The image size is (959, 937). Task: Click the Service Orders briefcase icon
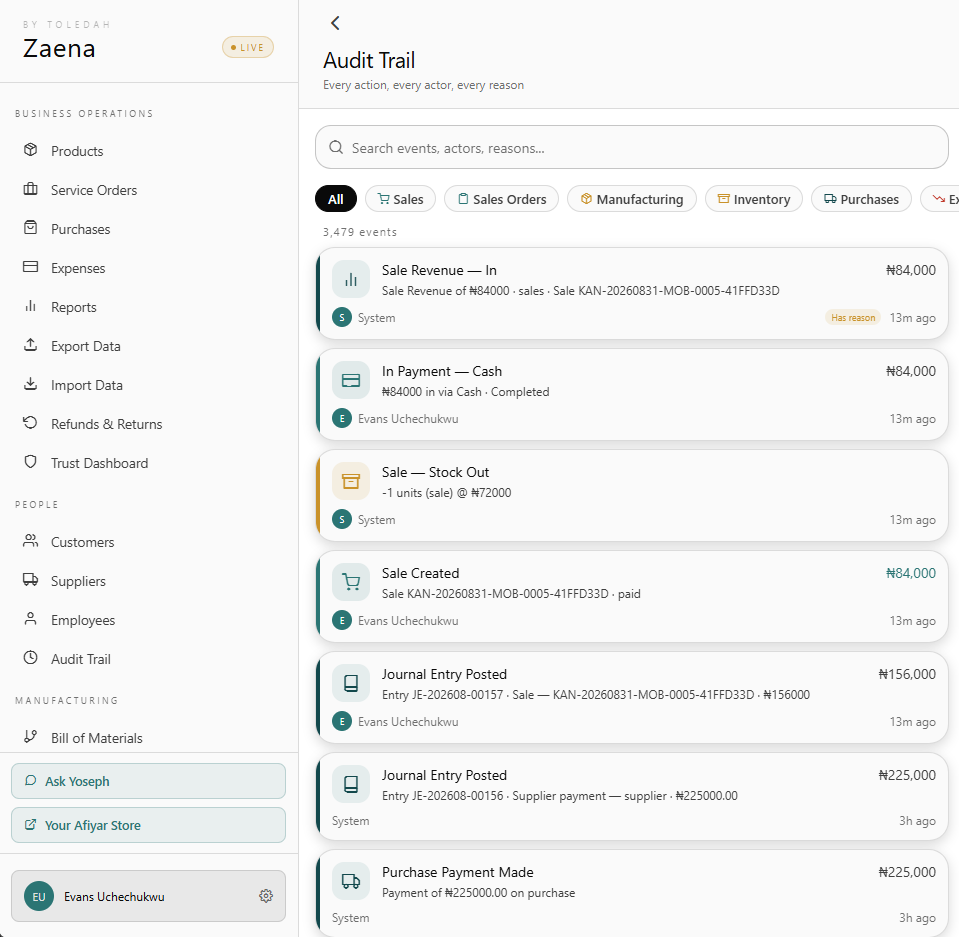click(x=31, y=189)
